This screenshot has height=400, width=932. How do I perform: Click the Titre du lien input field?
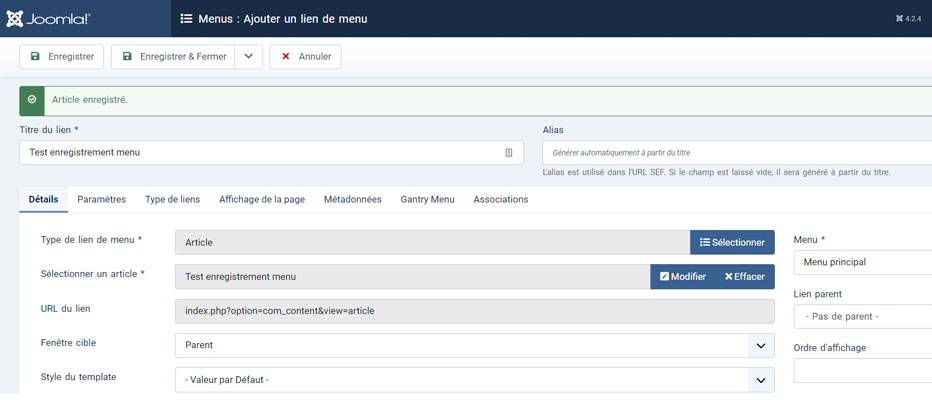[272, 153]
